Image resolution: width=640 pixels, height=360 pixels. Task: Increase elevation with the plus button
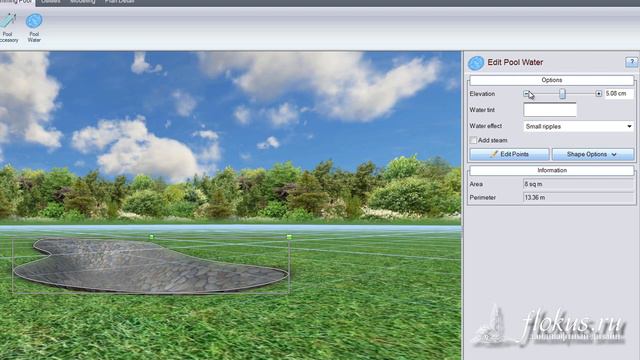pyautogui.click(x=598, y=94)
